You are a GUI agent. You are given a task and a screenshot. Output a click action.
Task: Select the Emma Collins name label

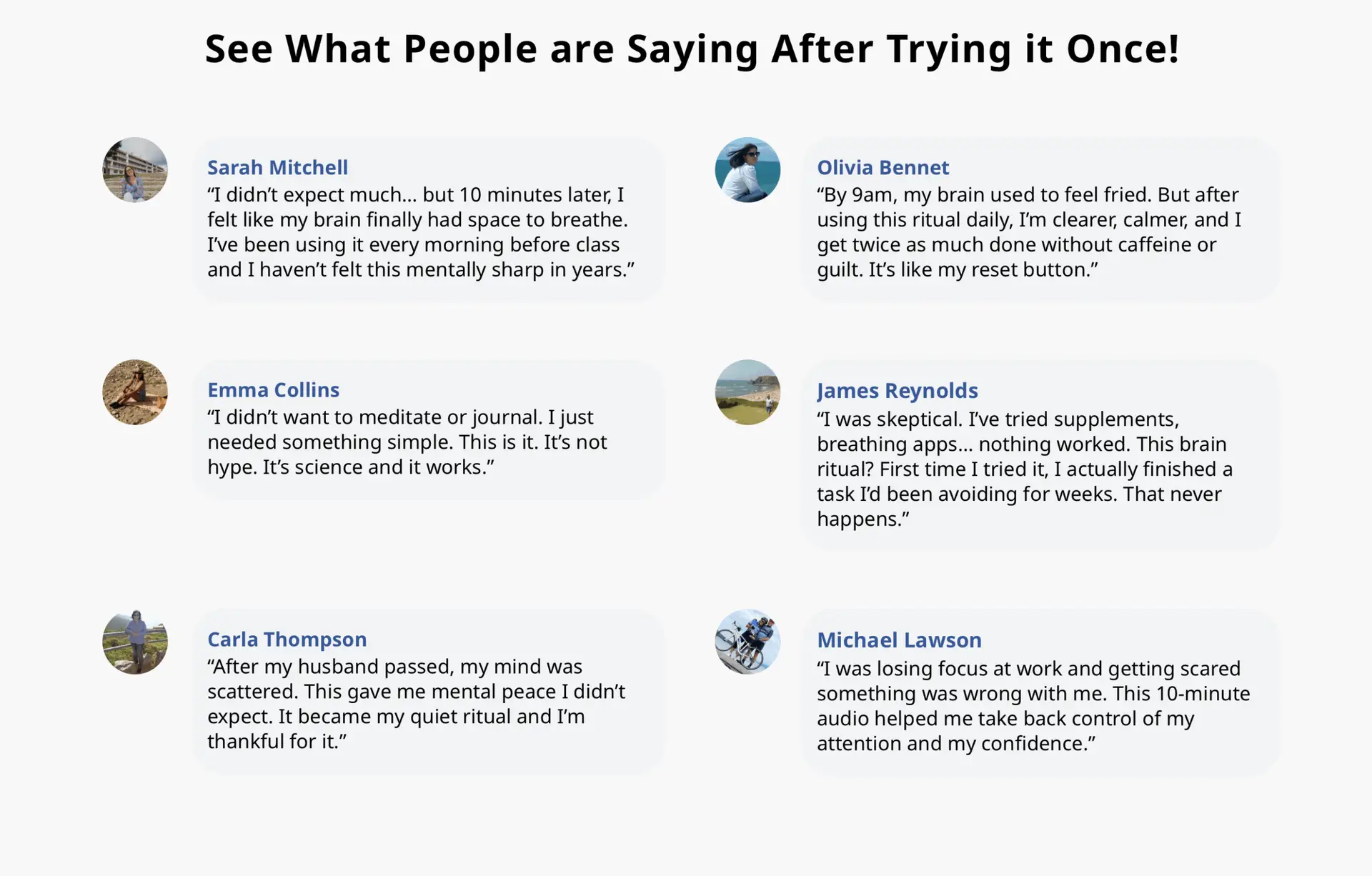click(x=273, y=389)
